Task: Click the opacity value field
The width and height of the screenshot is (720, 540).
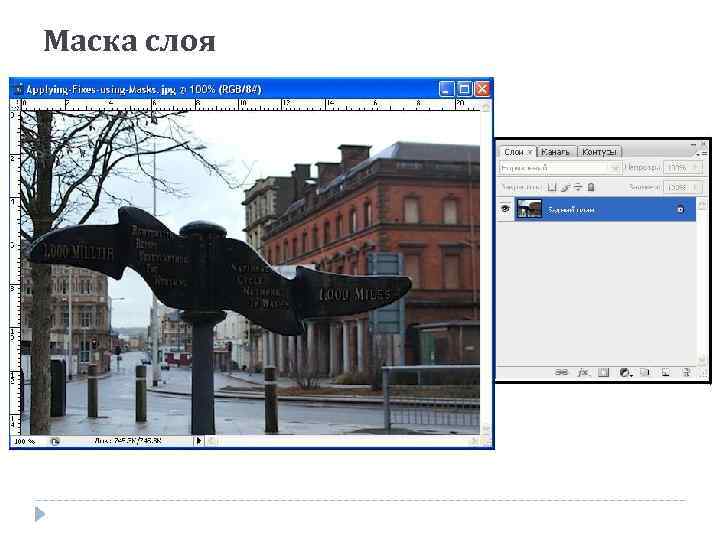Action: (x=677, y=168)
